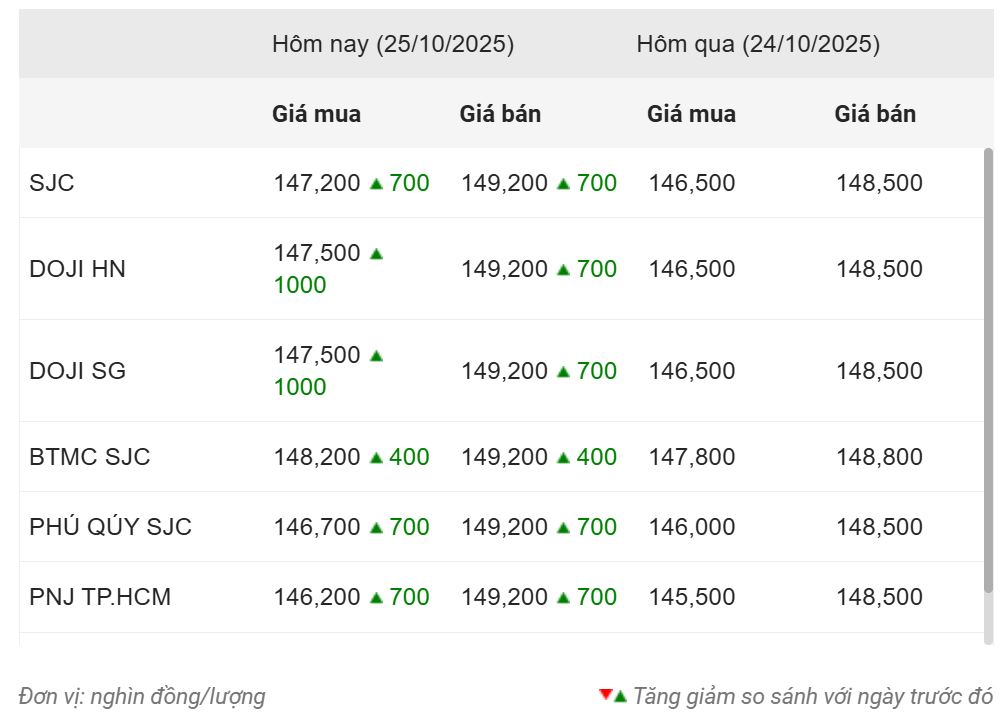Click the SJC row label
The height and width of the screenshot is (723, 1003).
pos(52,183)
